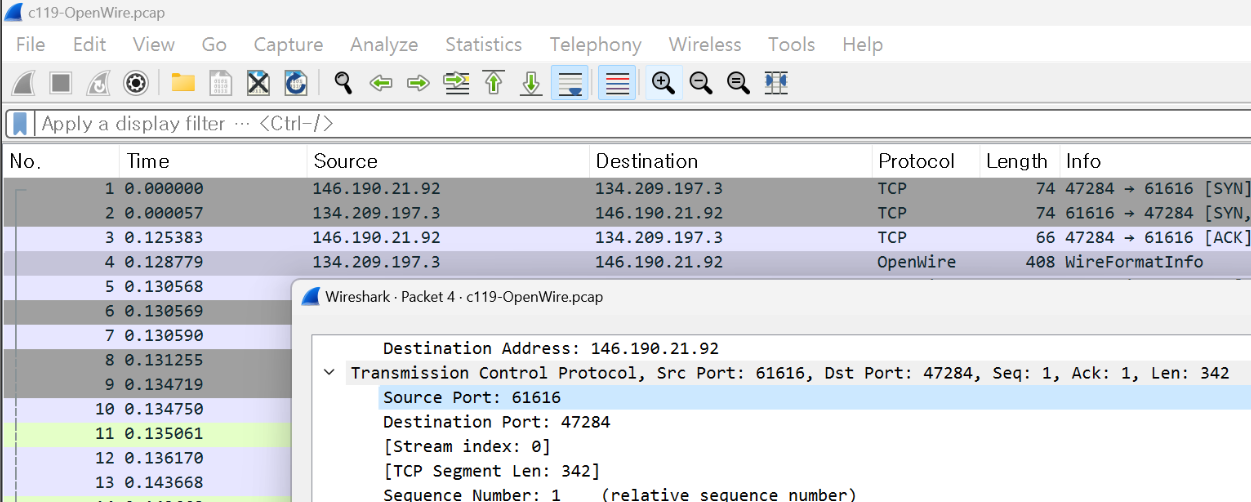
Task: Open a capture file folder icon
Action: point(182,83)
